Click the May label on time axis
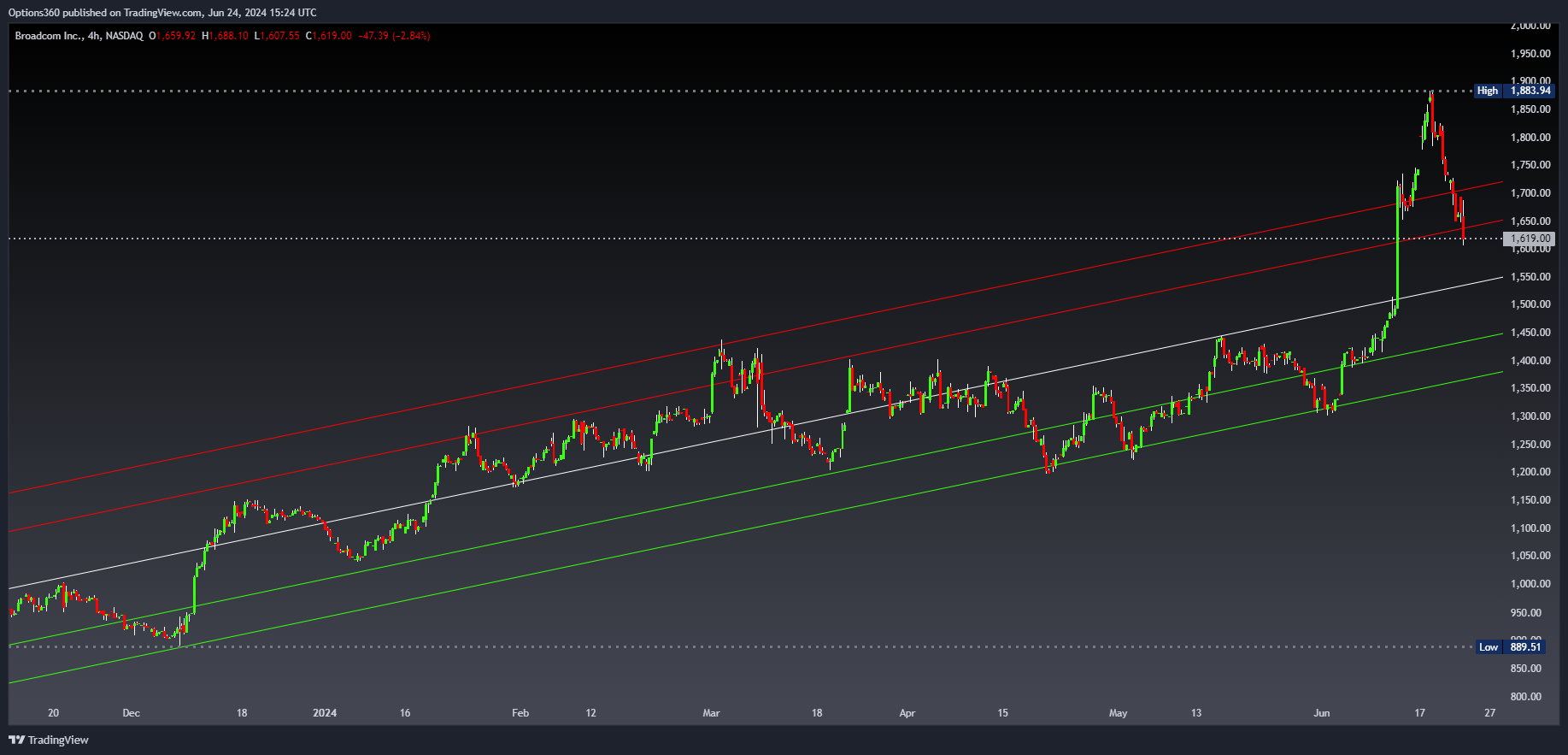Screen dimensions: 1568x755 pyautogui.click(x=1118, y=713)
